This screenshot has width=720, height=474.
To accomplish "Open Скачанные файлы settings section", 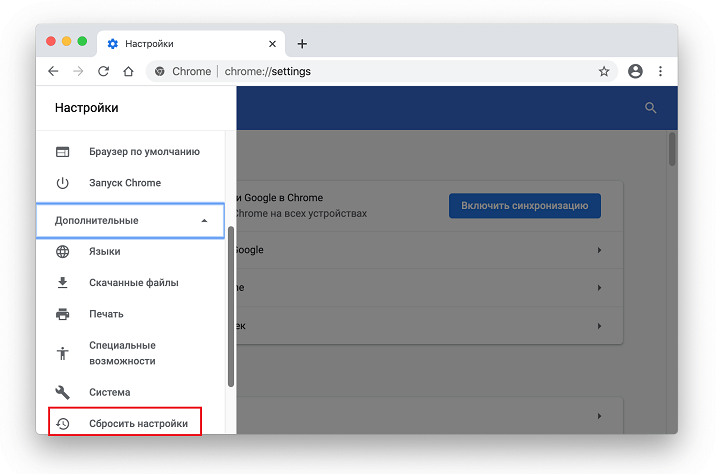I will click(133, 283).
